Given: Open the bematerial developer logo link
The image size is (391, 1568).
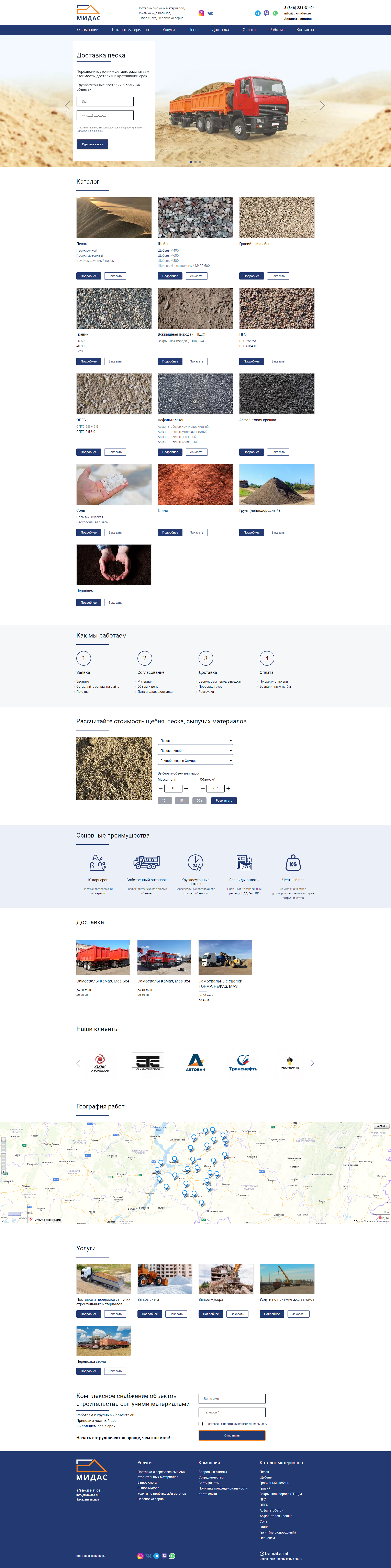Looking at the screenshot, I should pos(274,1553).
